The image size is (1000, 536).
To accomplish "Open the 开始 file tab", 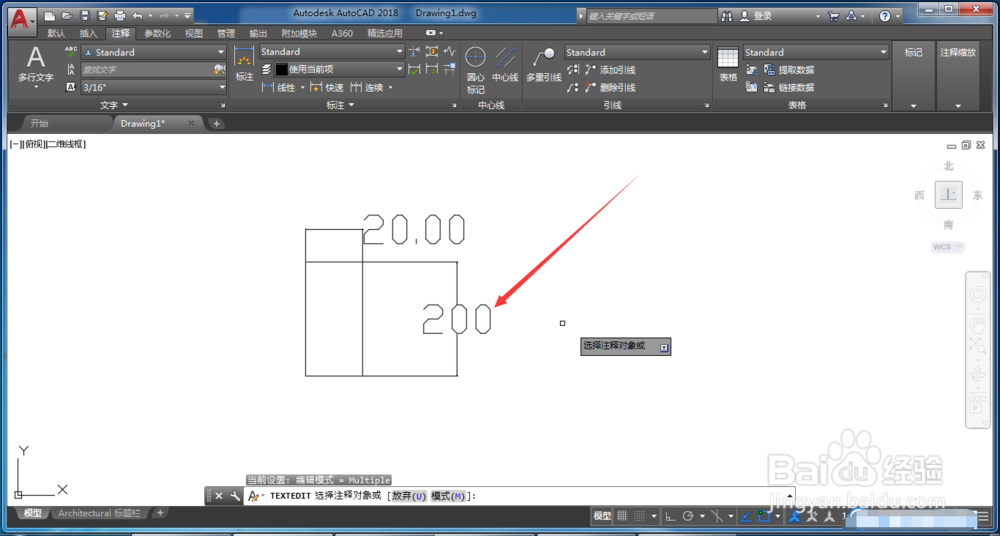I will point(40,123).
